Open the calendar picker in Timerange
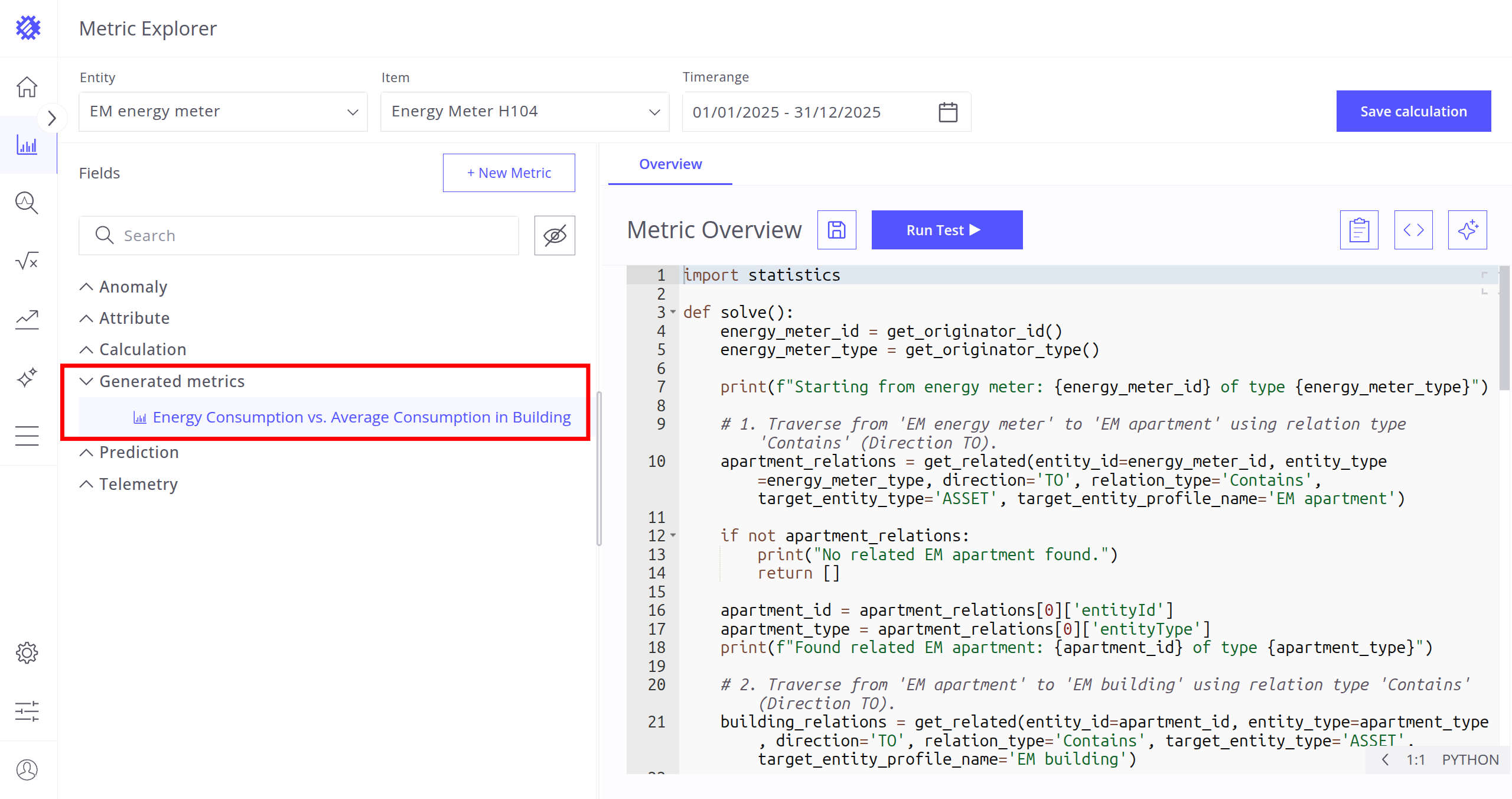This screenshot has height=799, width=1512. pyautogui.click(x=948, y=112)
